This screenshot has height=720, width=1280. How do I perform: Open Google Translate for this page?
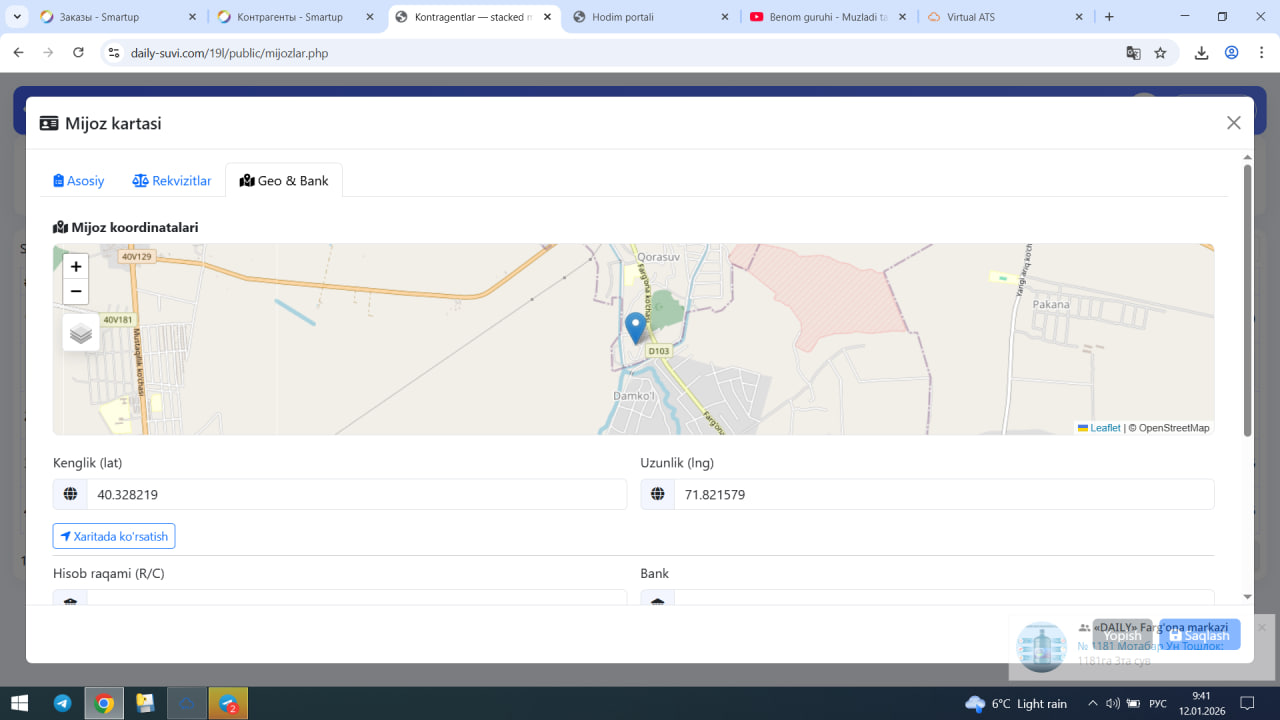click(x=1133, y=53)
